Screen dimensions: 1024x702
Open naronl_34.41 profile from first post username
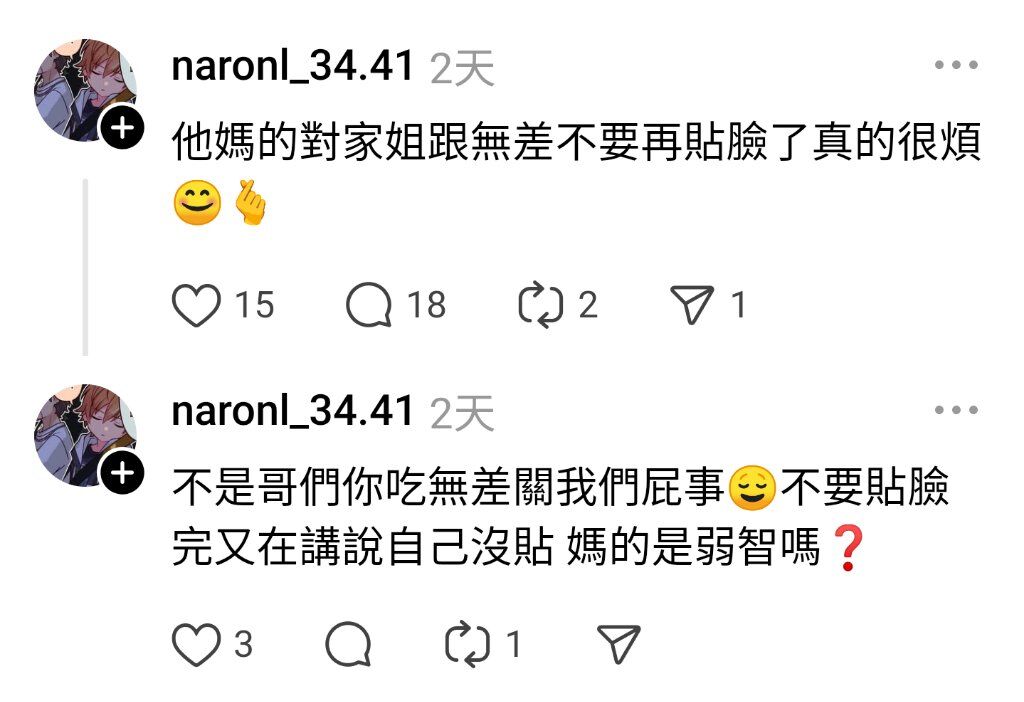[293, 67]
